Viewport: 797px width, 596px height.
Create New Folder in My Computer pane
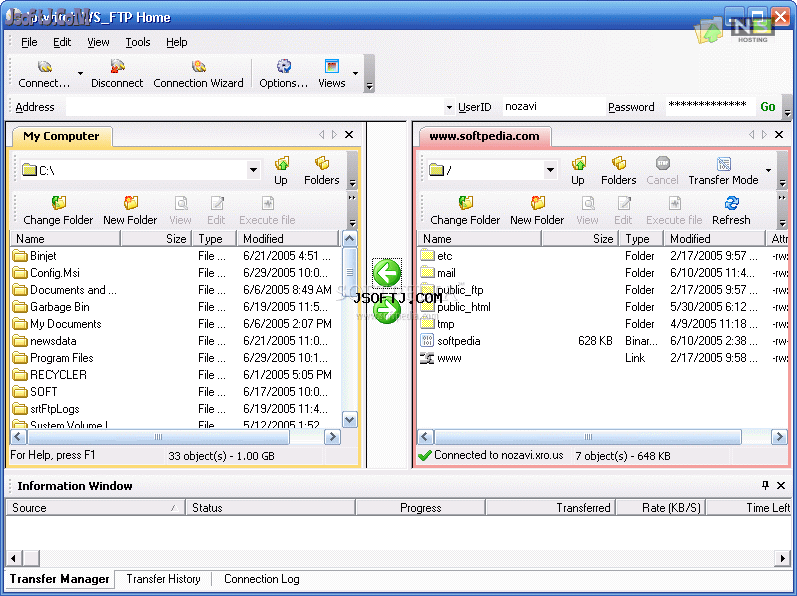tap(130, 211)
